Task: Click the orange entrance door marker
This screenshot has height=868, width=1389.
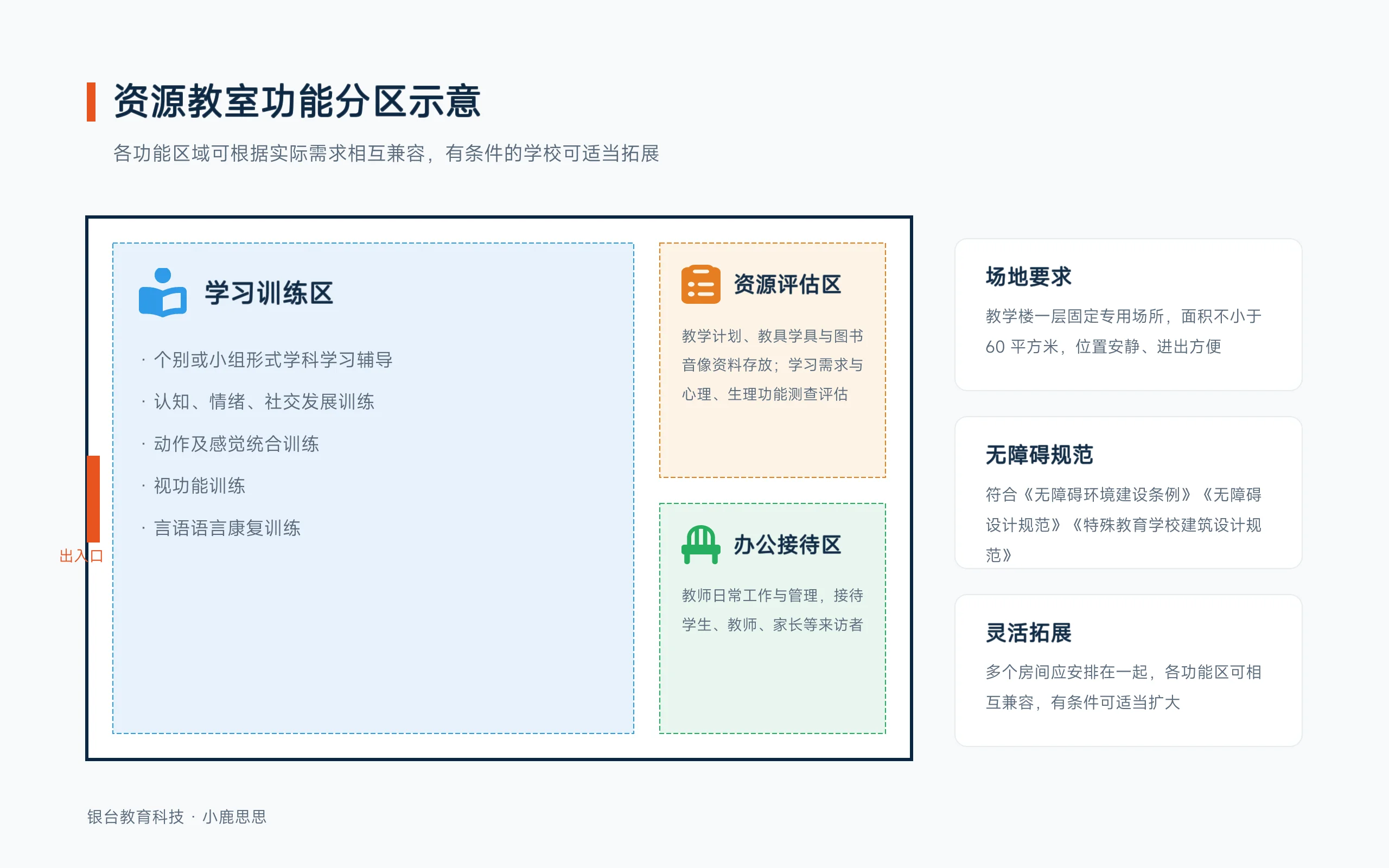Action: pyautogui.click(x=93, y=499)
